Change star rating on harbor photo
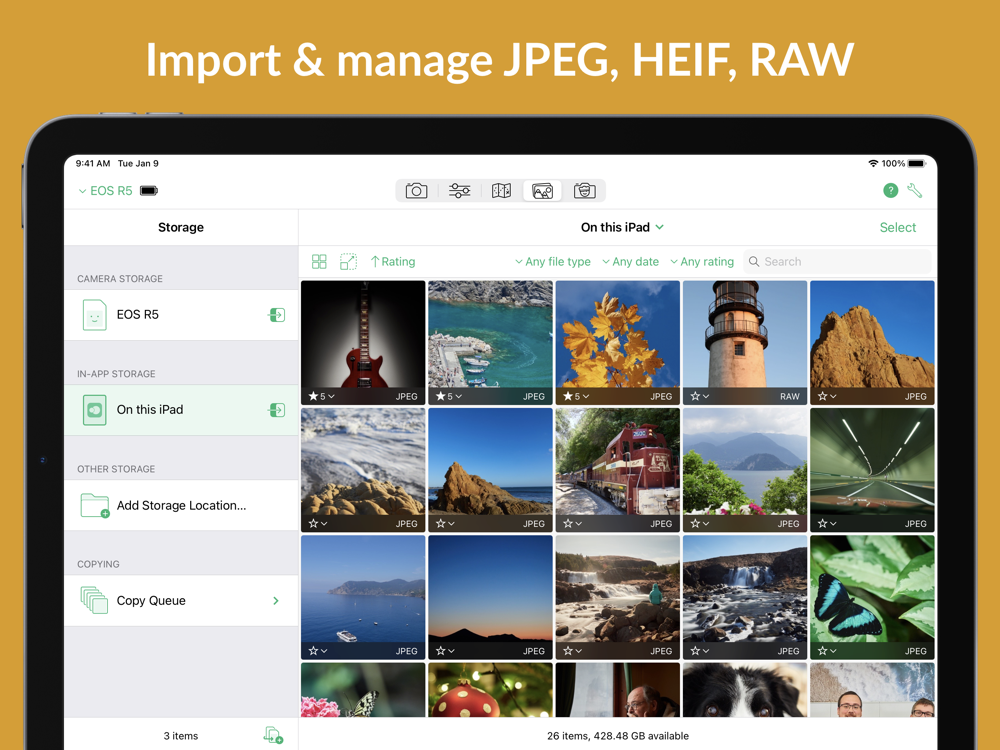This screenshot has width=1000, height=750. (x=449, y=396)
